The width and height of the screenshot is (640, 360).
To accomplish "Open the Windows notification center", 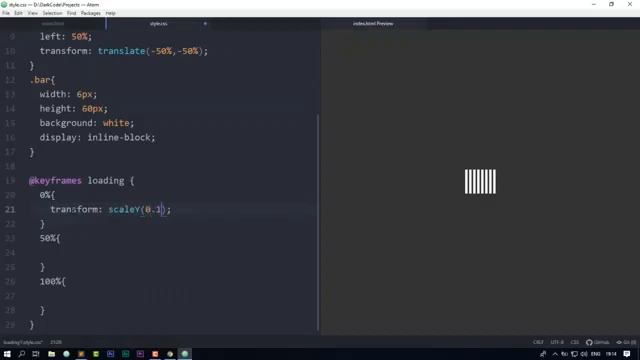I will pos(627,354).
